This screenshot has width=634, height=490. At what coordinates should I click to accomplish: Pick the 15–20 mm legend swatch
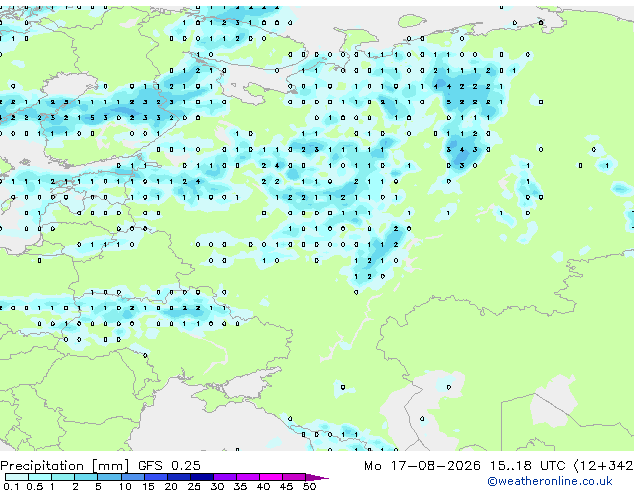coord(155,477)
